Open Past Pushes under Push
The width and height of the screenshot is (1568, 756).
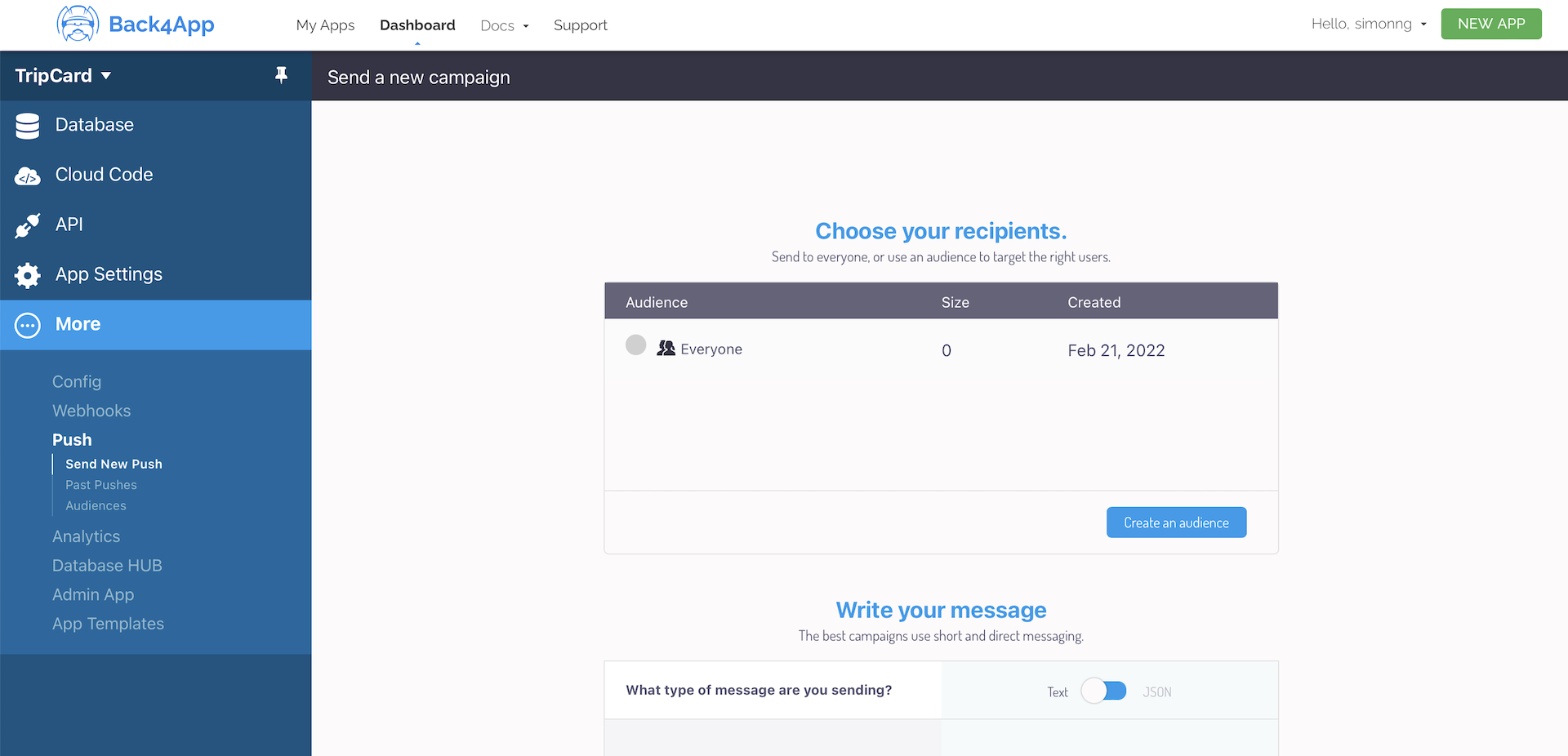pyautogui.click(x=101, y=485)
